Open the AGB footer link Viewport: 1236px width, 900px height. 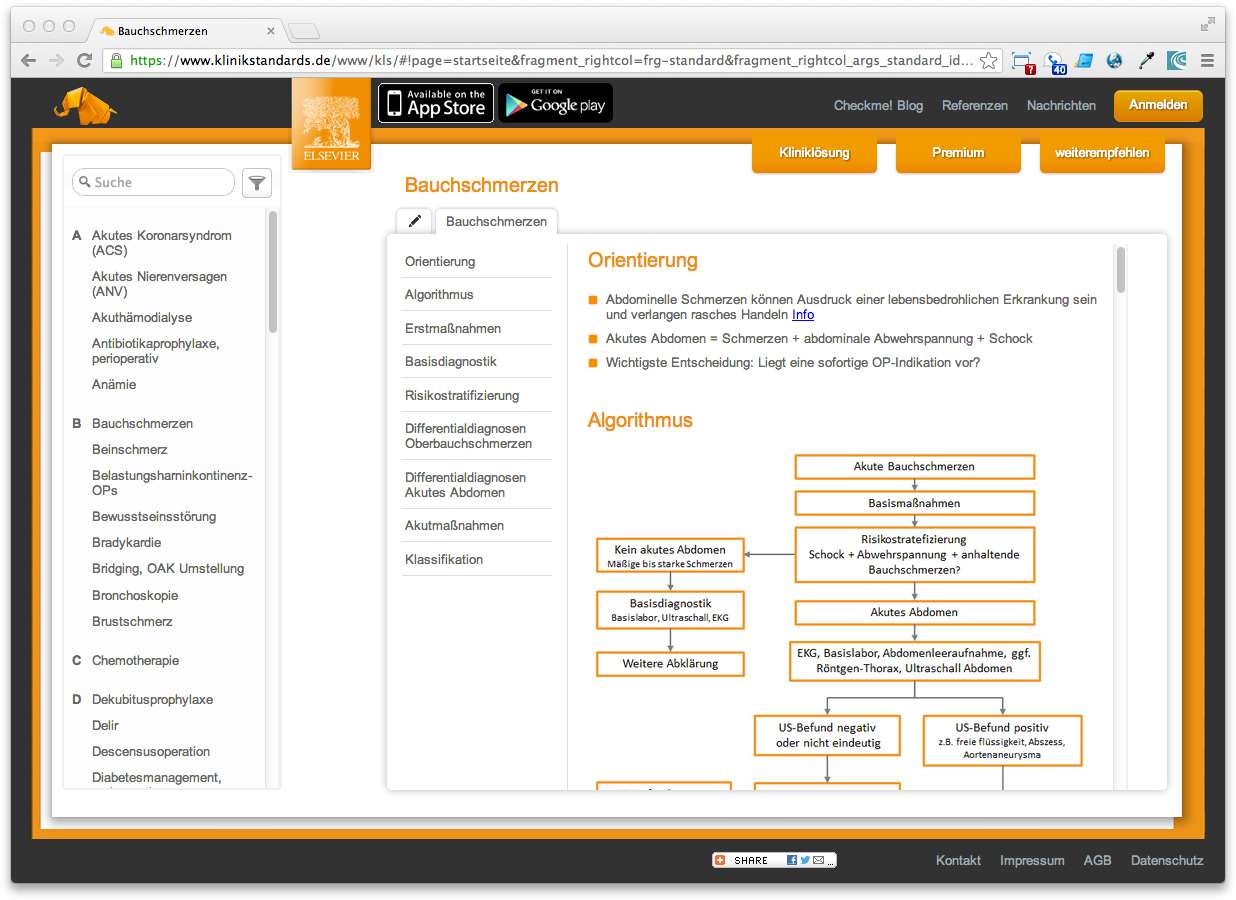click(1097, 860)
